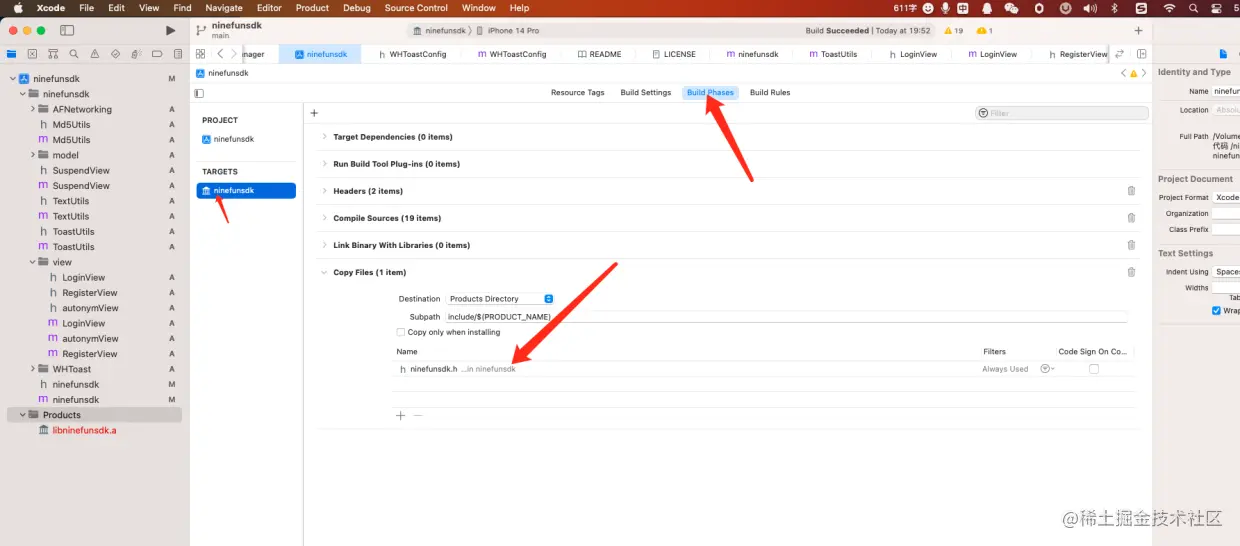Switch to the Resource Tags tab
Image resolution: width=1240 pixels, height=546 pixels.
pyautogui.click(x=578, y=93)
